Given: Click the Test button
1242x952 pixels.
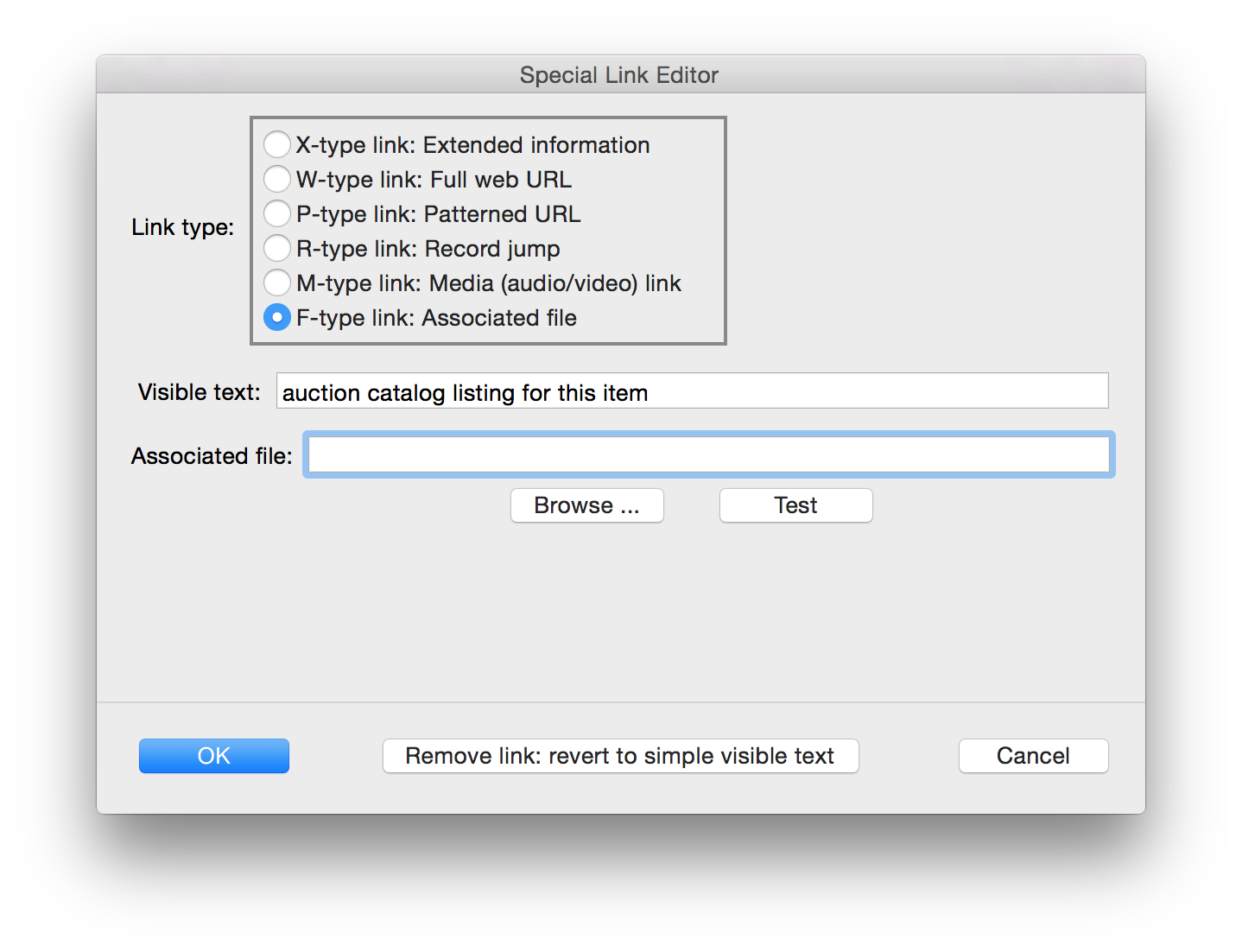Looking at the screenshot, I should click(x=795, y=505).
